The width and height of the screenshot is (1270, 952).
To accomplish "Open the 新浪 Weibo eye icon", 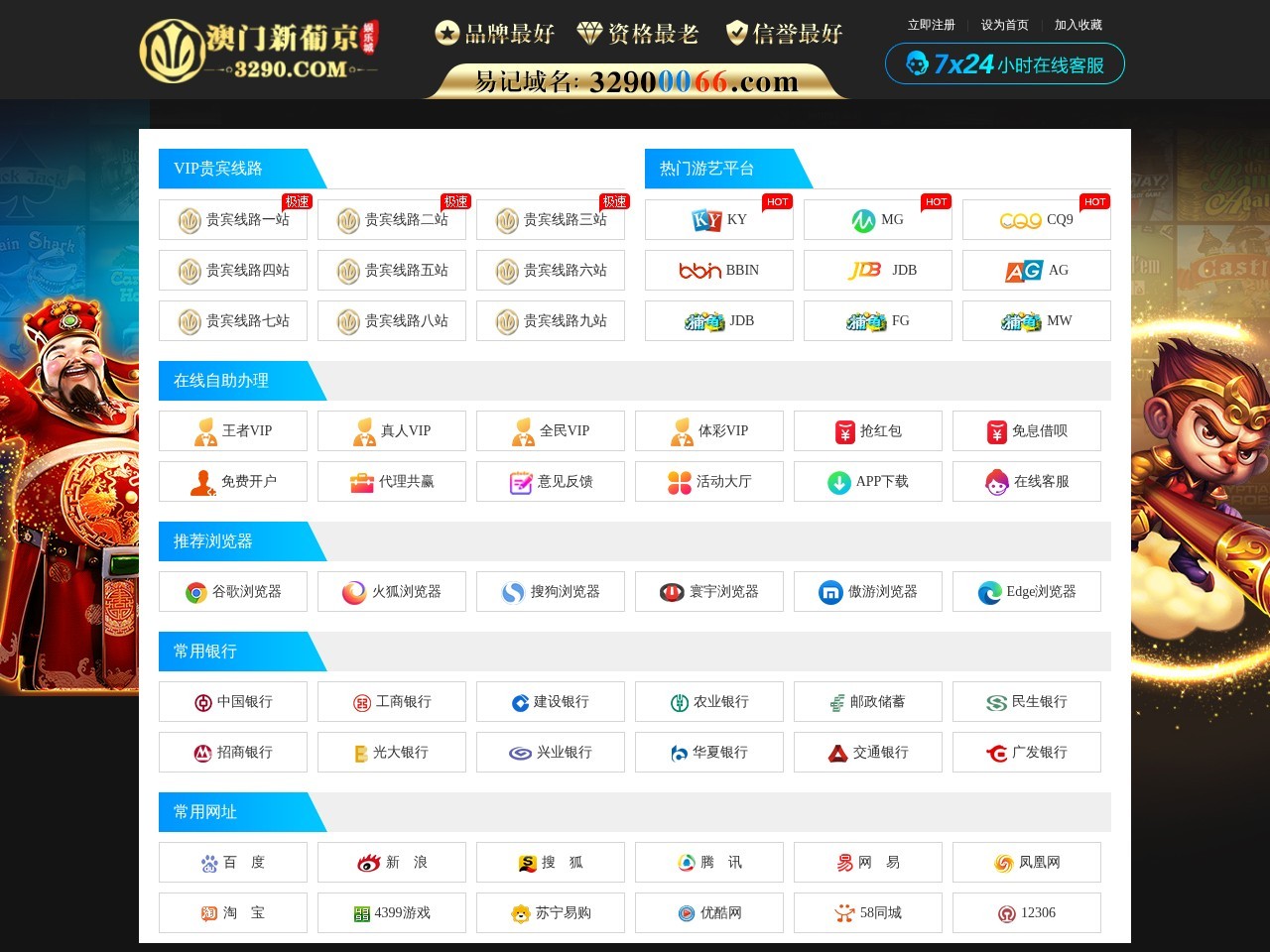I will [x=369, y=863].
